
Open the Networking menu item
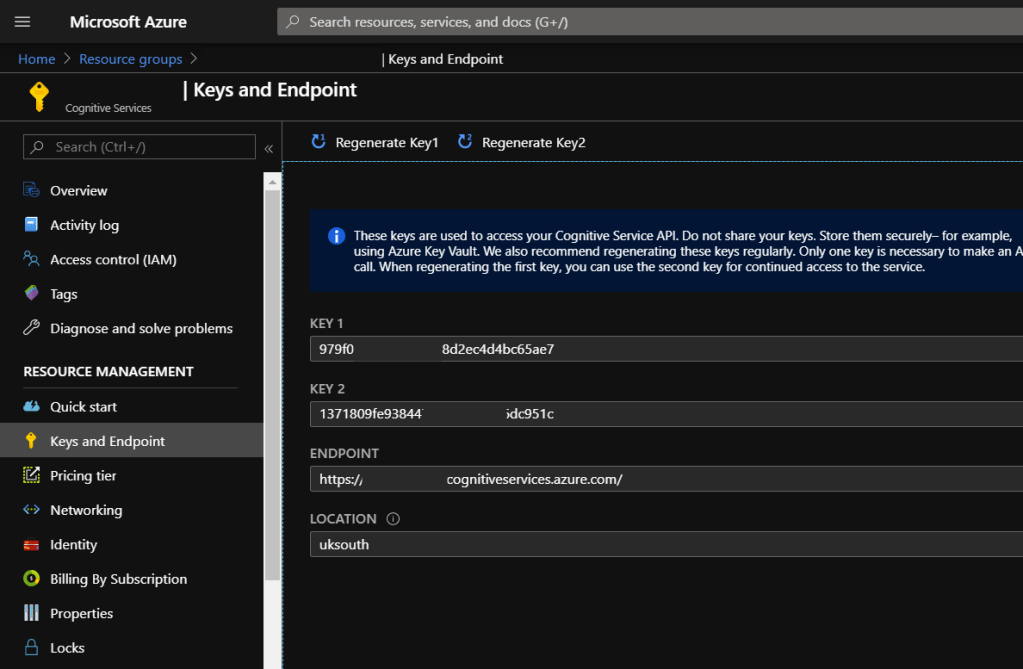click(x=86, y=510)
